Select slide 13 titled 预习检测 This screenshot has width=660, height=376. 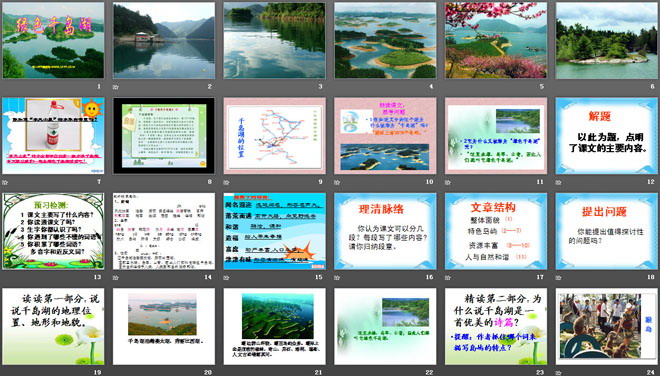(53, 231)
